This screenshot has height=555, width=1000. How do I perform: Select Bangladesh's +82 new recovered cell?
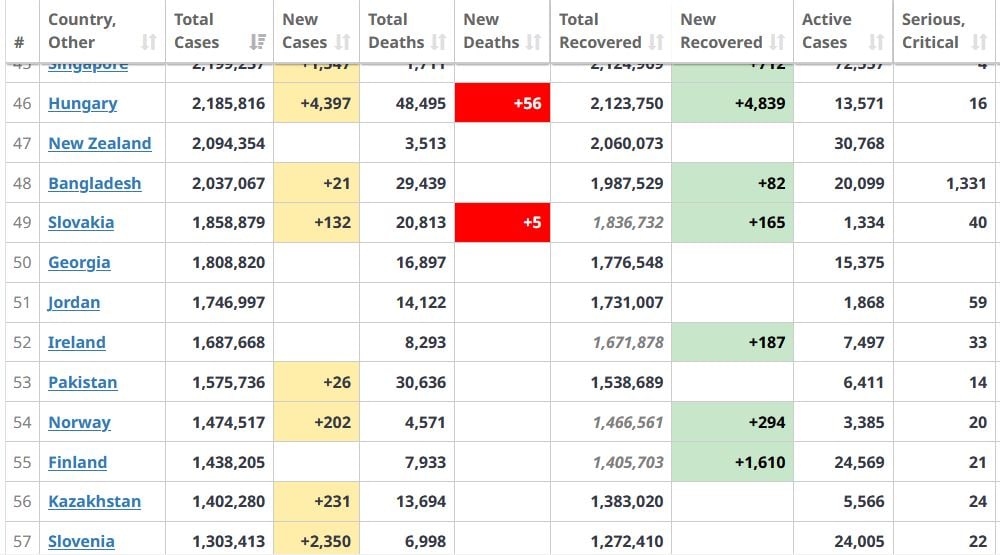coord(732,183)
